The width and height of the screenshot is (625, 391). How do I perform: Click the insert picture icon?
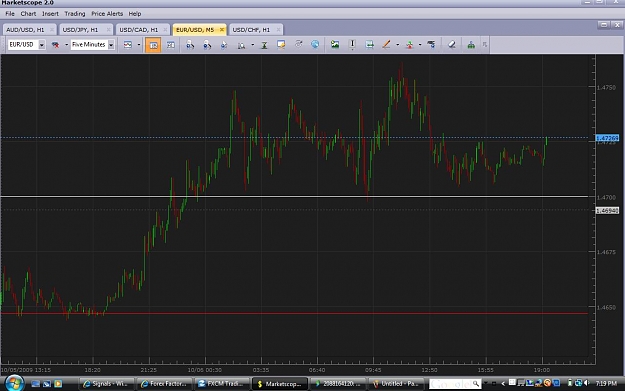335,45
